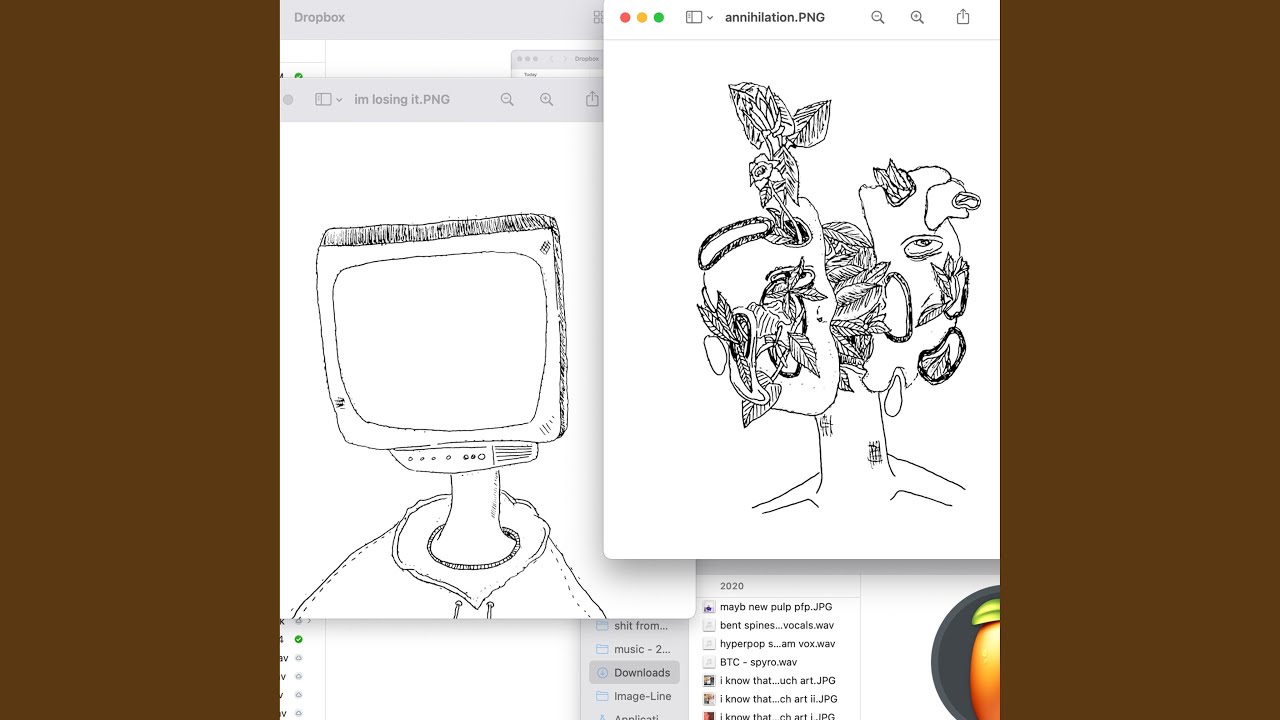Toggle sidebar in 'im losing it.PNG' window
This screenshot has height=720, width=1280.
click(322, 99)
